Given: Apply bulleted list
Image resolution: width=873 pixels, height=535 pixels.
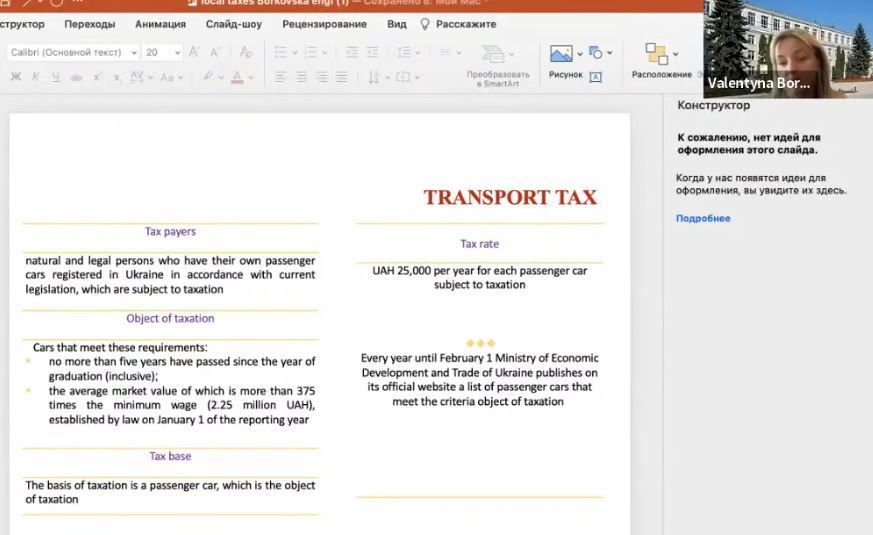Looking at the screenshot, I should 281,52.
